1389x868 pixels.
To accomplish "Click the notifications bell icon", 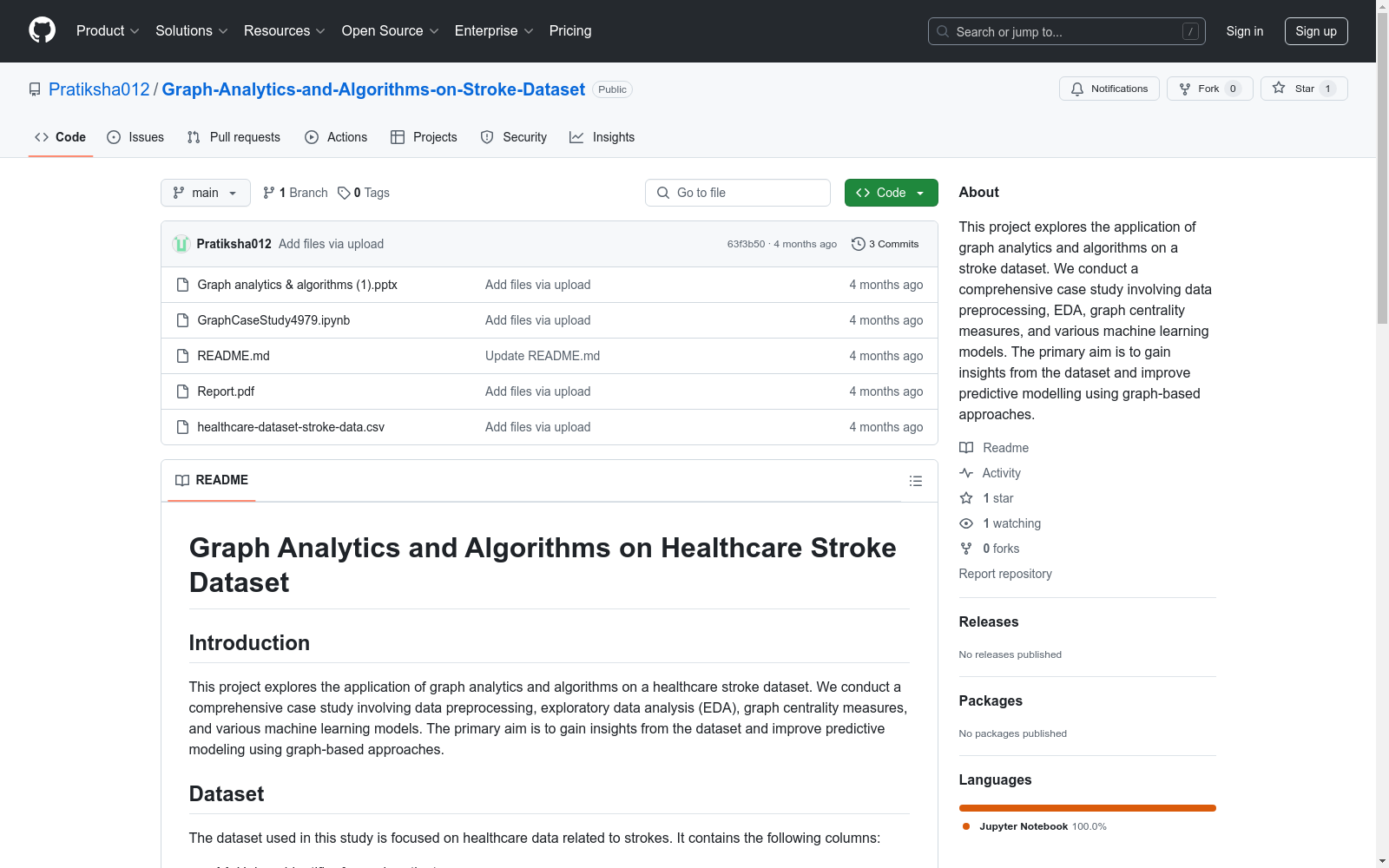I will pos(1077,89).
